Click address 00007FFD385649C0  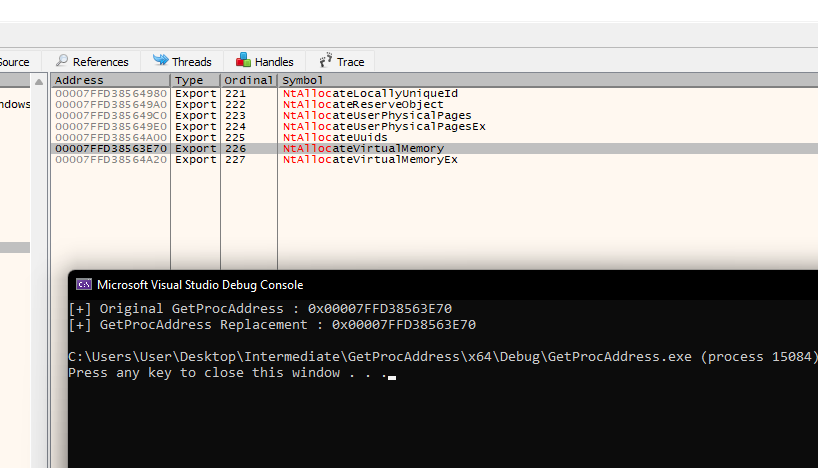point(111,115)
